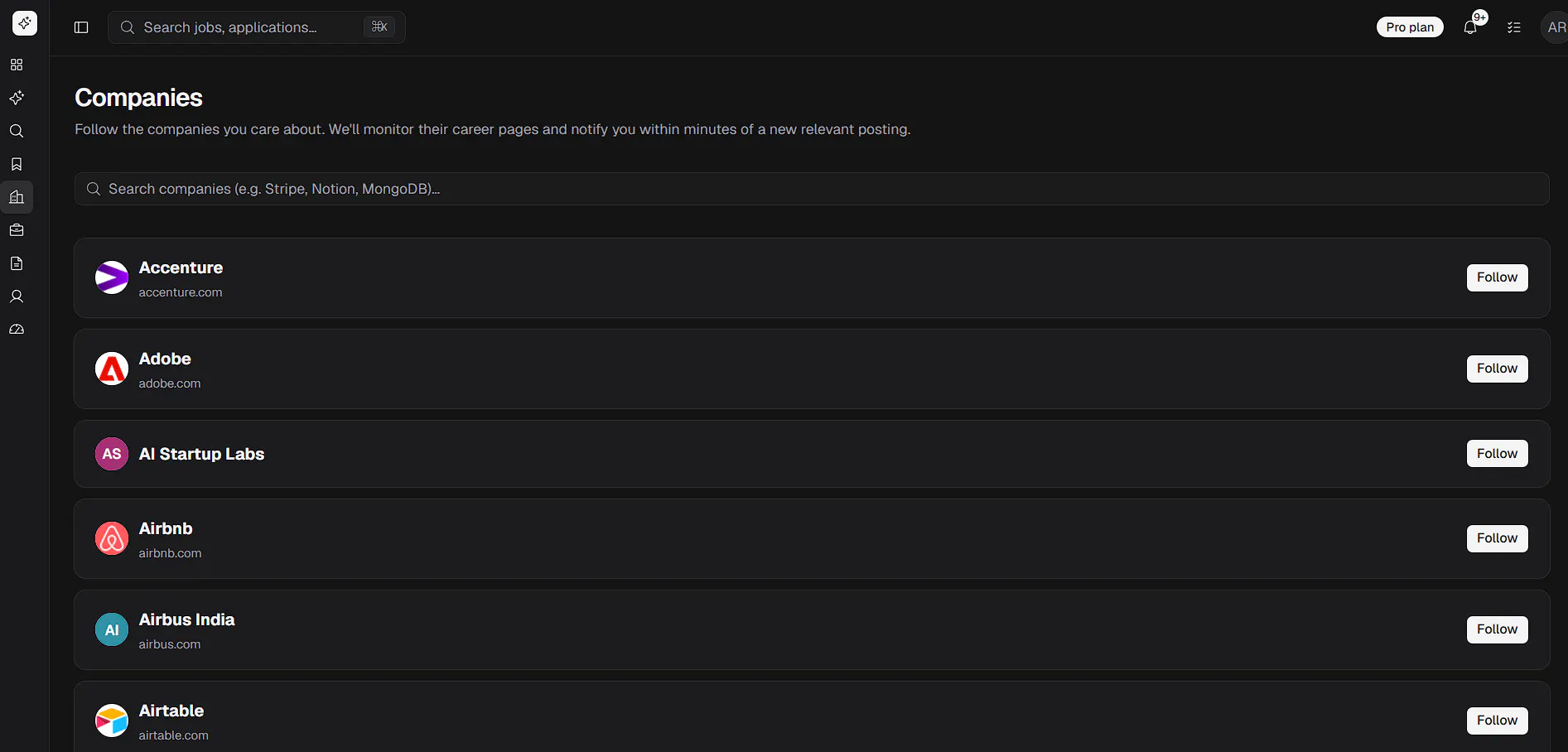Screen dimensions: 1568x752
Task: Open the search magnifier icon in sidebar
Action: click(17, 131)
